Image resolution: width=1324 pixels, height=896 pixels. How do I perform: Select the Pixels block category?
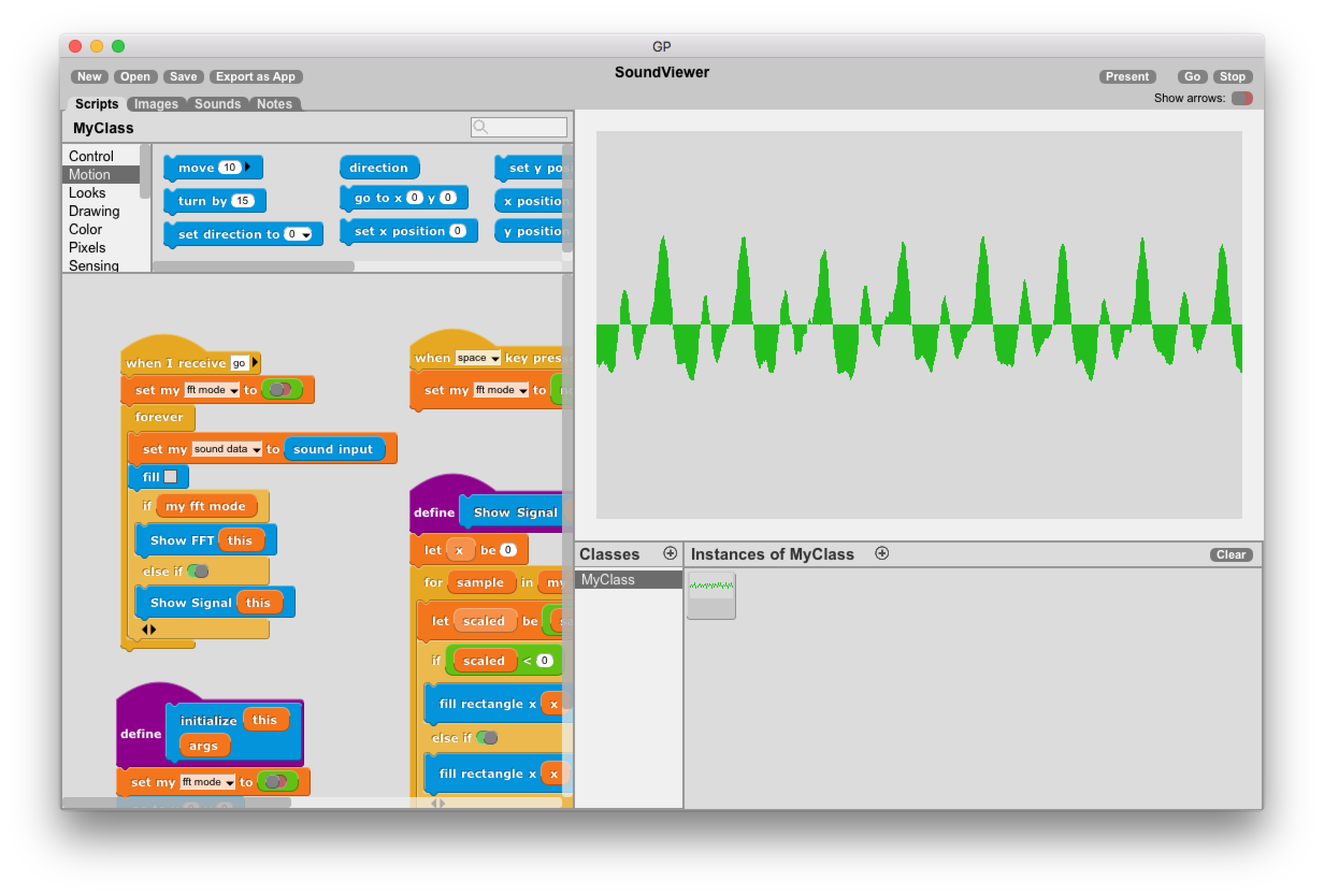point(100,247)
